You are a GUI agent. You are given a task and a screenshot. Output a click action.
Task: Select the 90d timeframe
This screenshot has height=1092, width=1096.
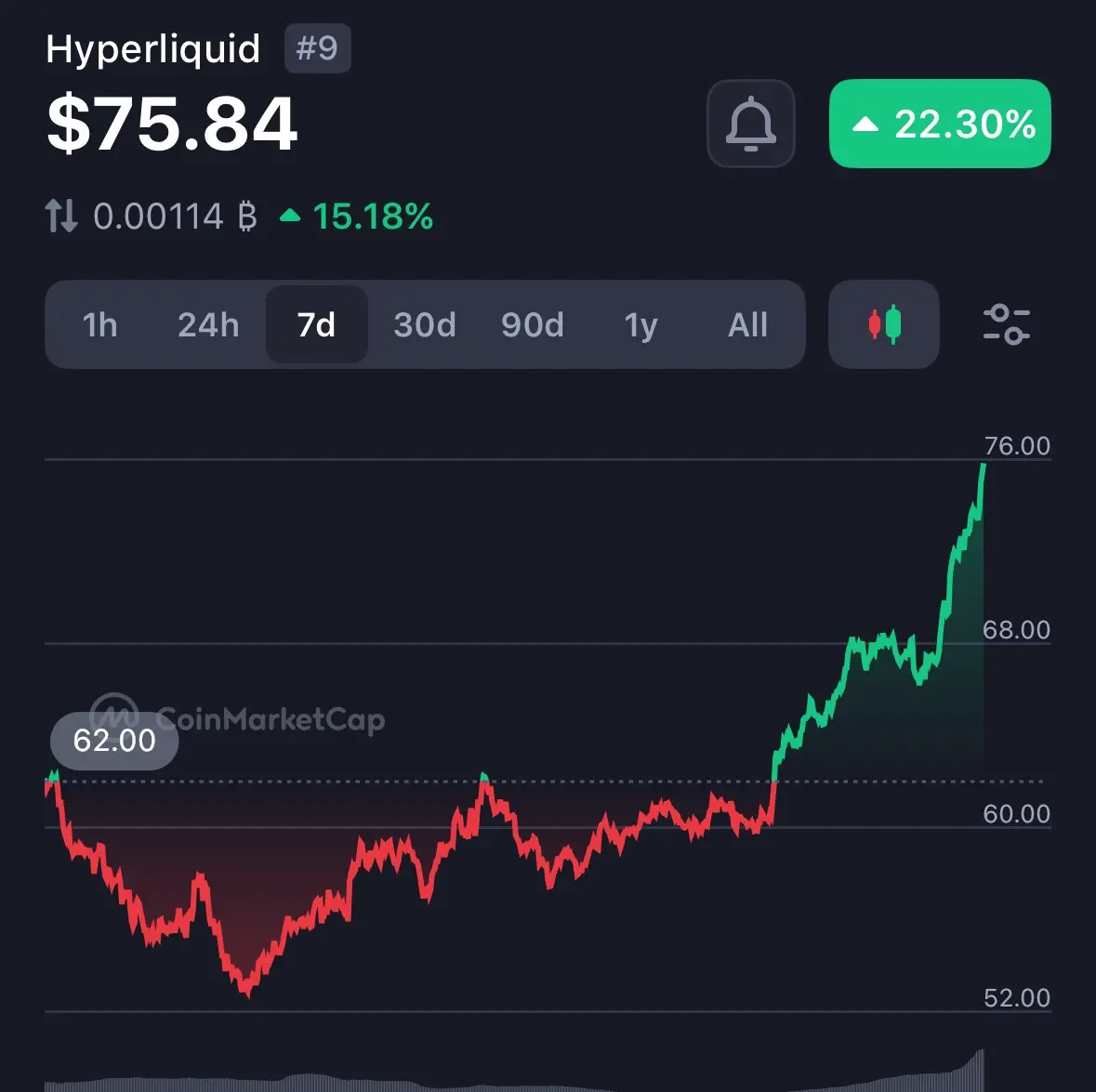(533, 325)
